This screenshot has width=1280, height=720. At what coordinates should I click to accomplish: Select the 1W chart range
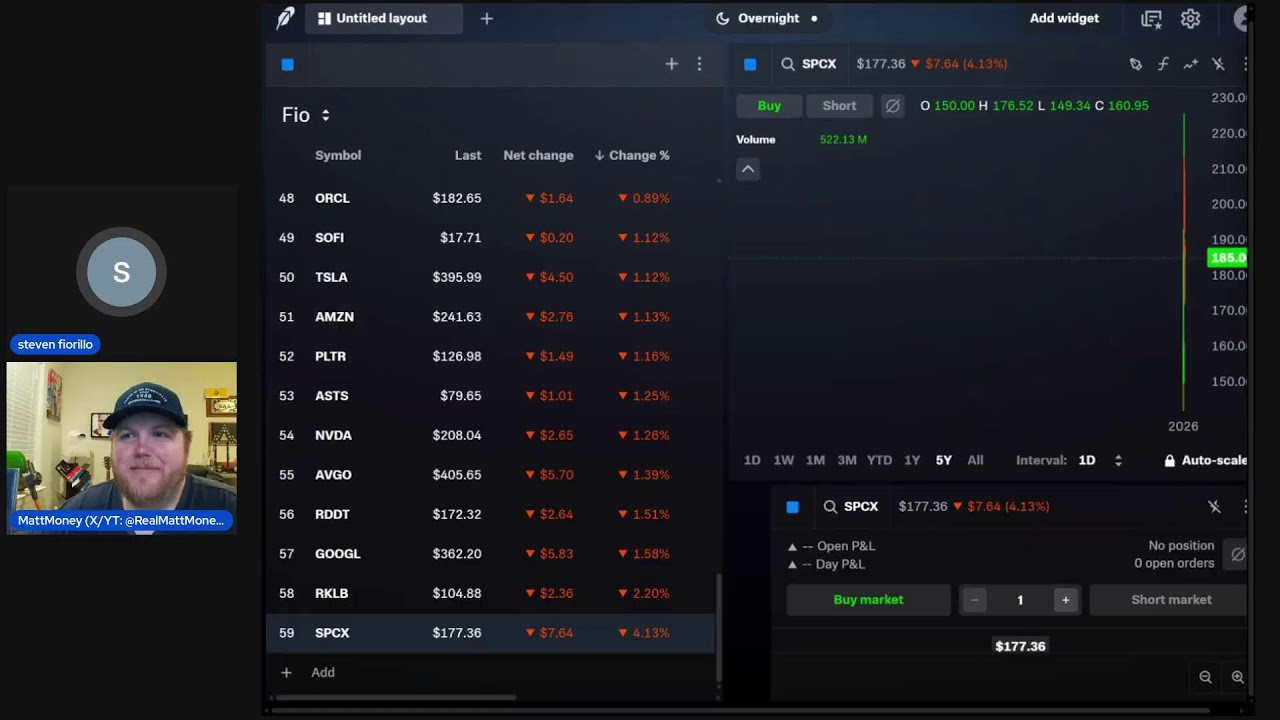784,460
